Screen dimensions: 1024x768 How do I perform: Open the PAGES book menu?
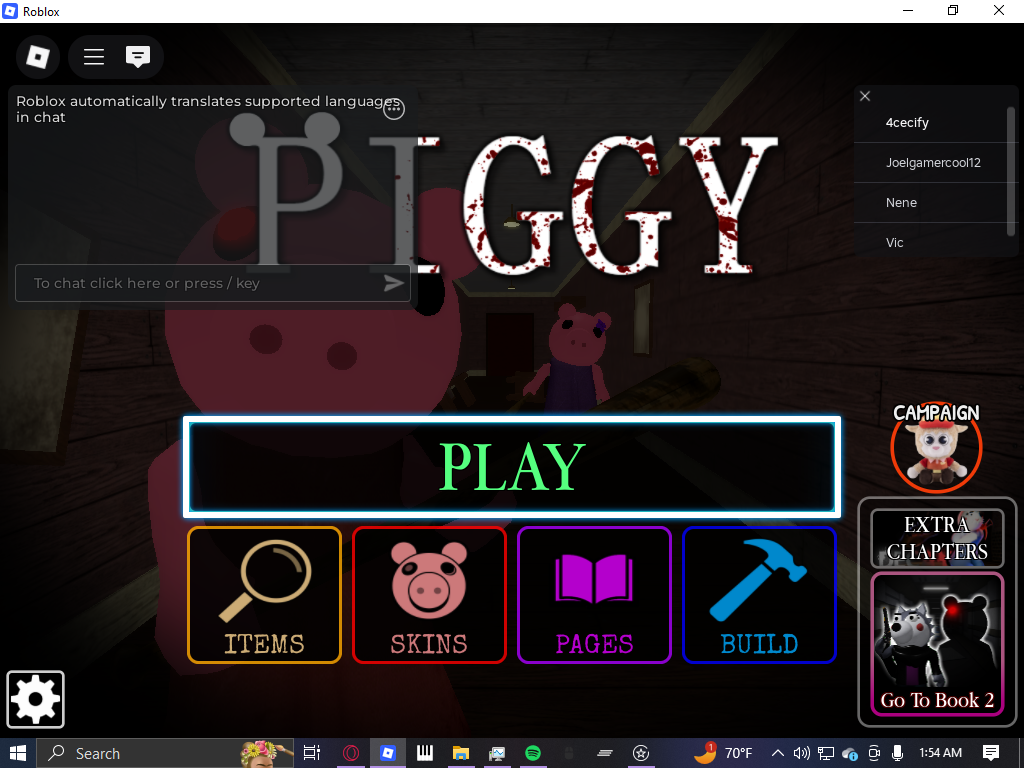pyautogui.click(x=594, y=595)
